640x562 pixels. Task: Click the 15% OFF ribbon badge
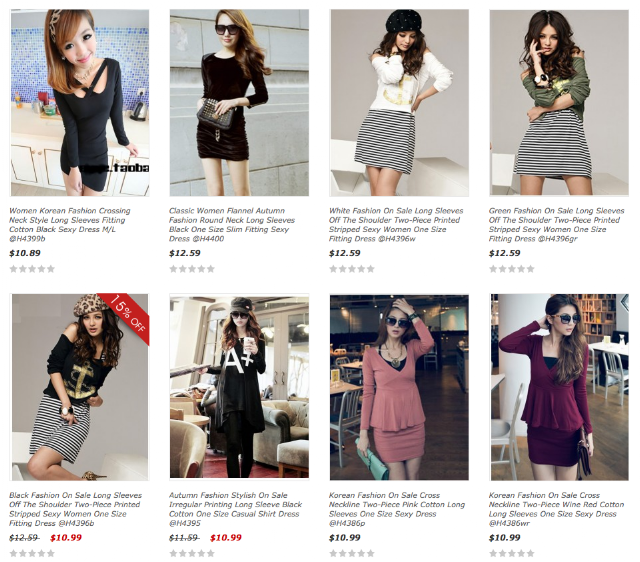[x=130, y=315]
